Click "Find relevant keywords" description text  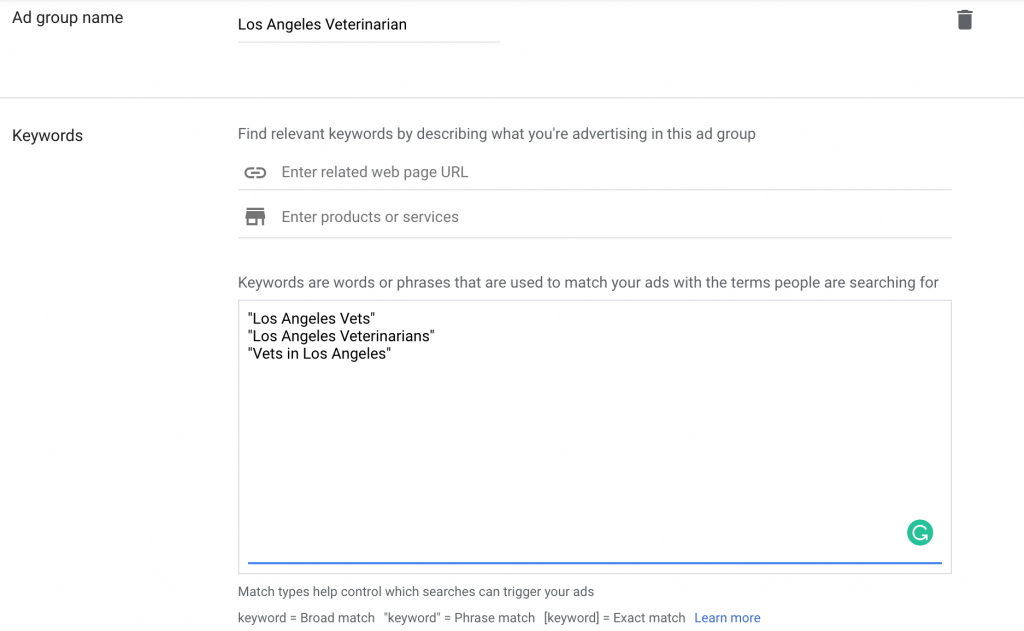click(496, 134)
